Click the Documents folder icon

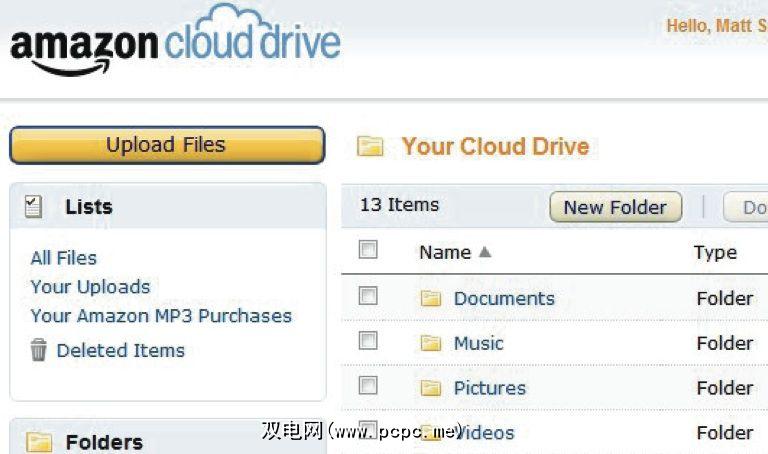[x=431, y=298]
